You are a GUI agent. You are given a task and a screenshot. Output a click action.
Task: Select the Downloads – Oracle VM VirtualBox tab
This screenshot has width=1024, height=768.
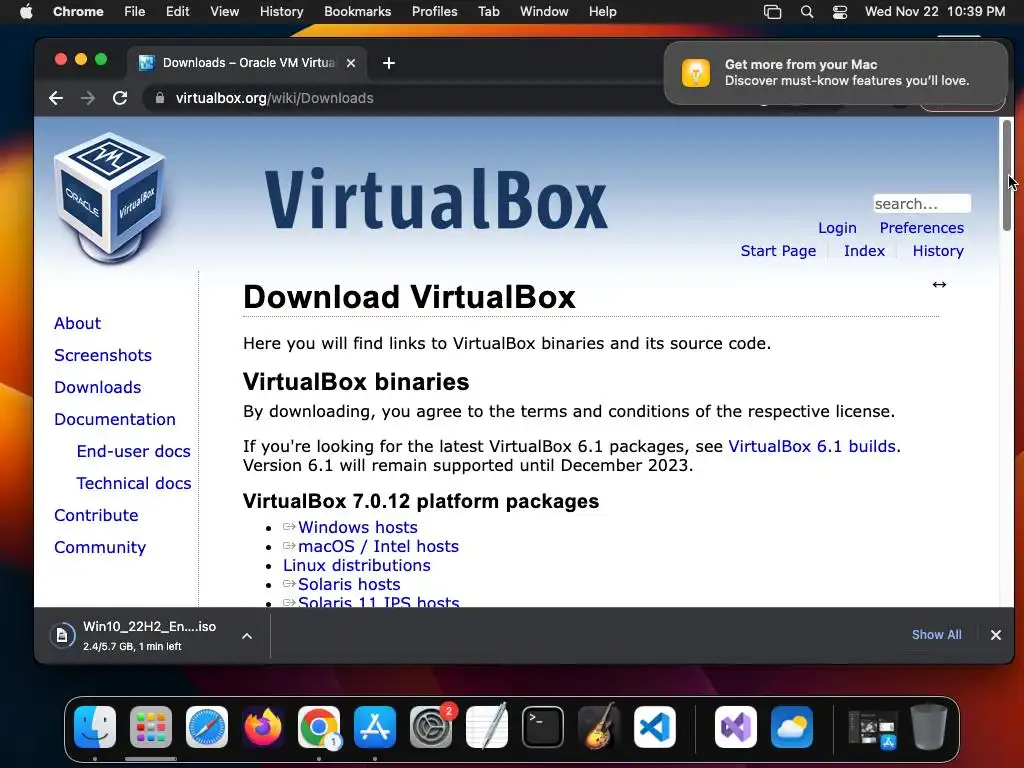click(x=247, y=63)
